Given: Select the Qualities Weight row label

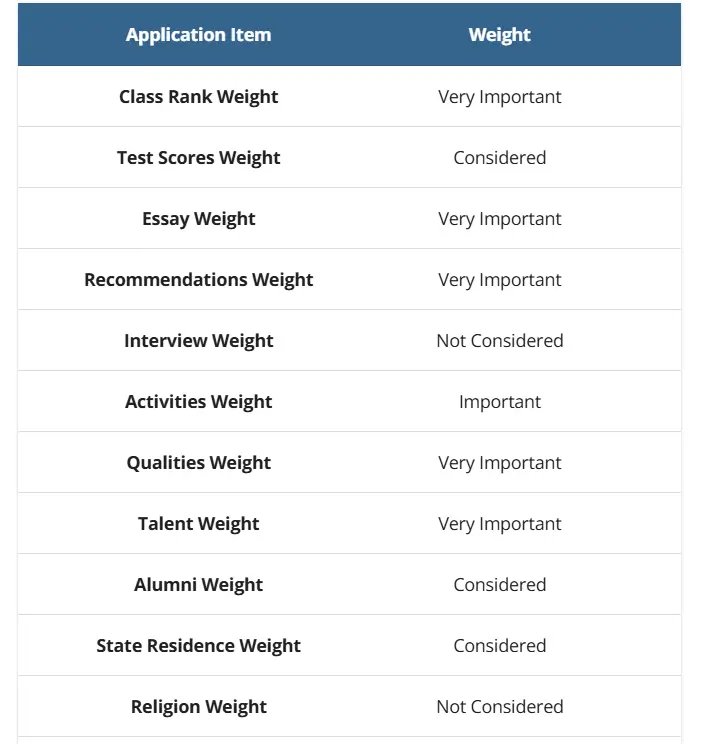Looking at the screenshot, I should pos(198,463).
